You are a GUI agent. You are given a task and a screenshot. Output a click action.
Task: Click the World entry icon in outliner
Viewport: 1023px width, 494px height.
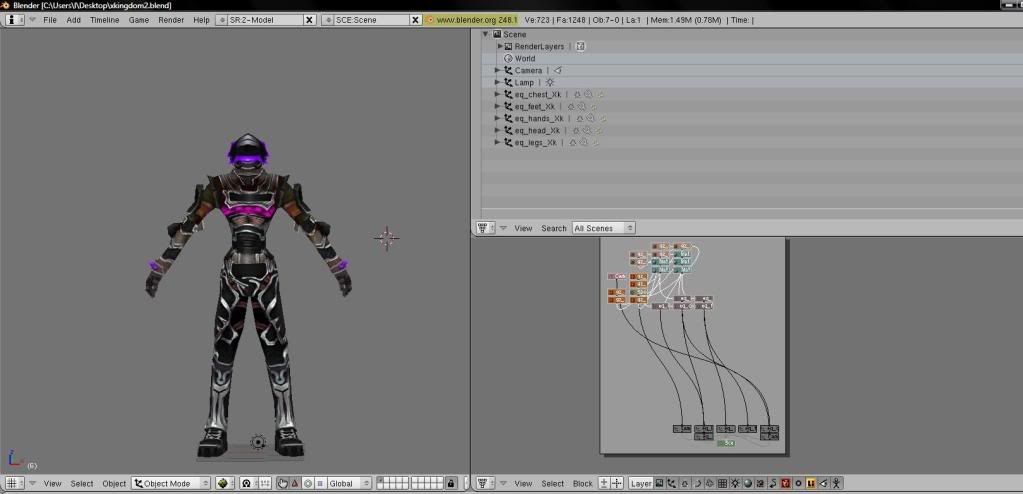pos(508,58)
